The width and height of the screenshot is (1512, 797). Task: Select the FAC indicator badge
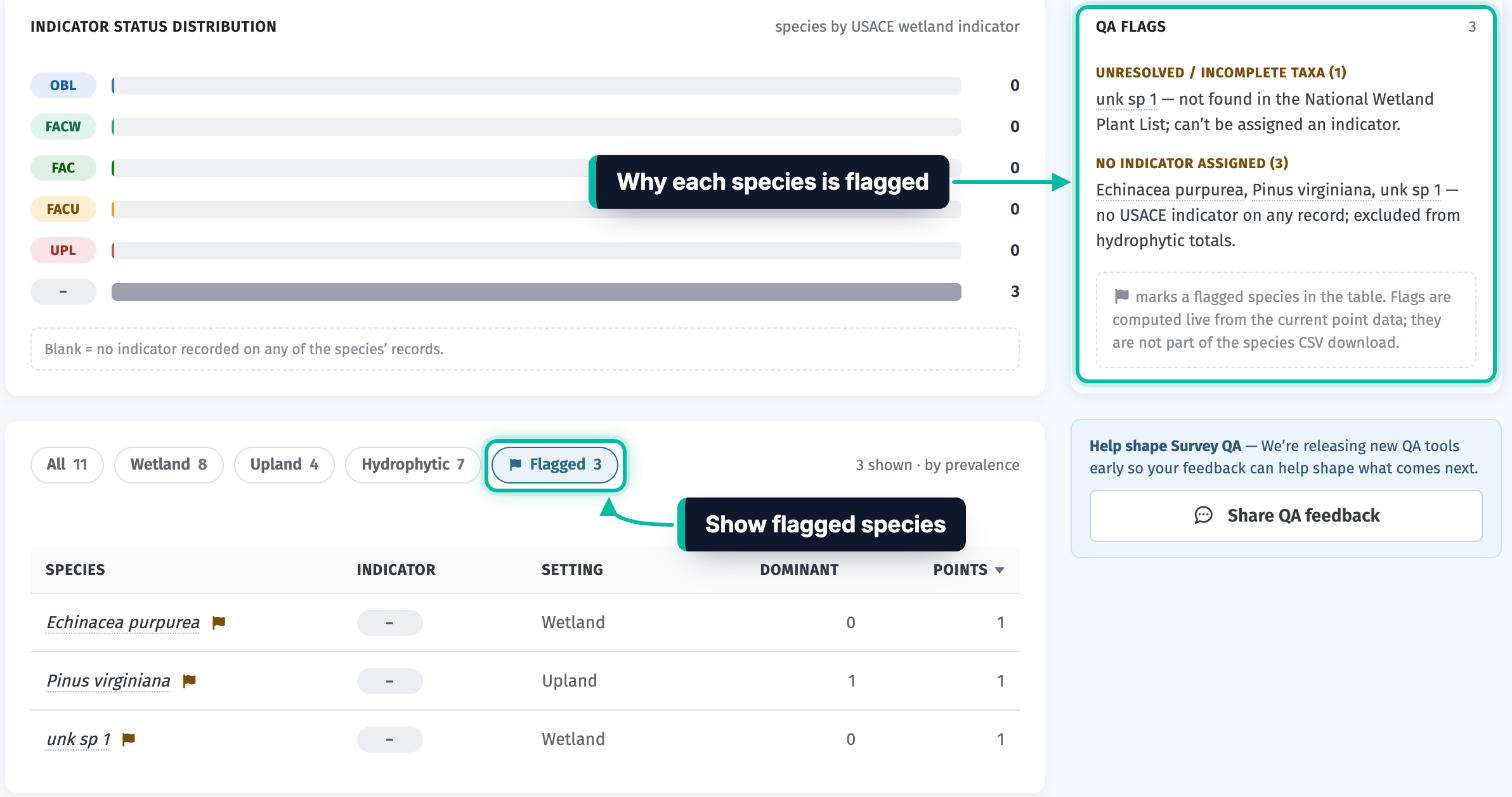pyautogui.click(x=63, y=168)
